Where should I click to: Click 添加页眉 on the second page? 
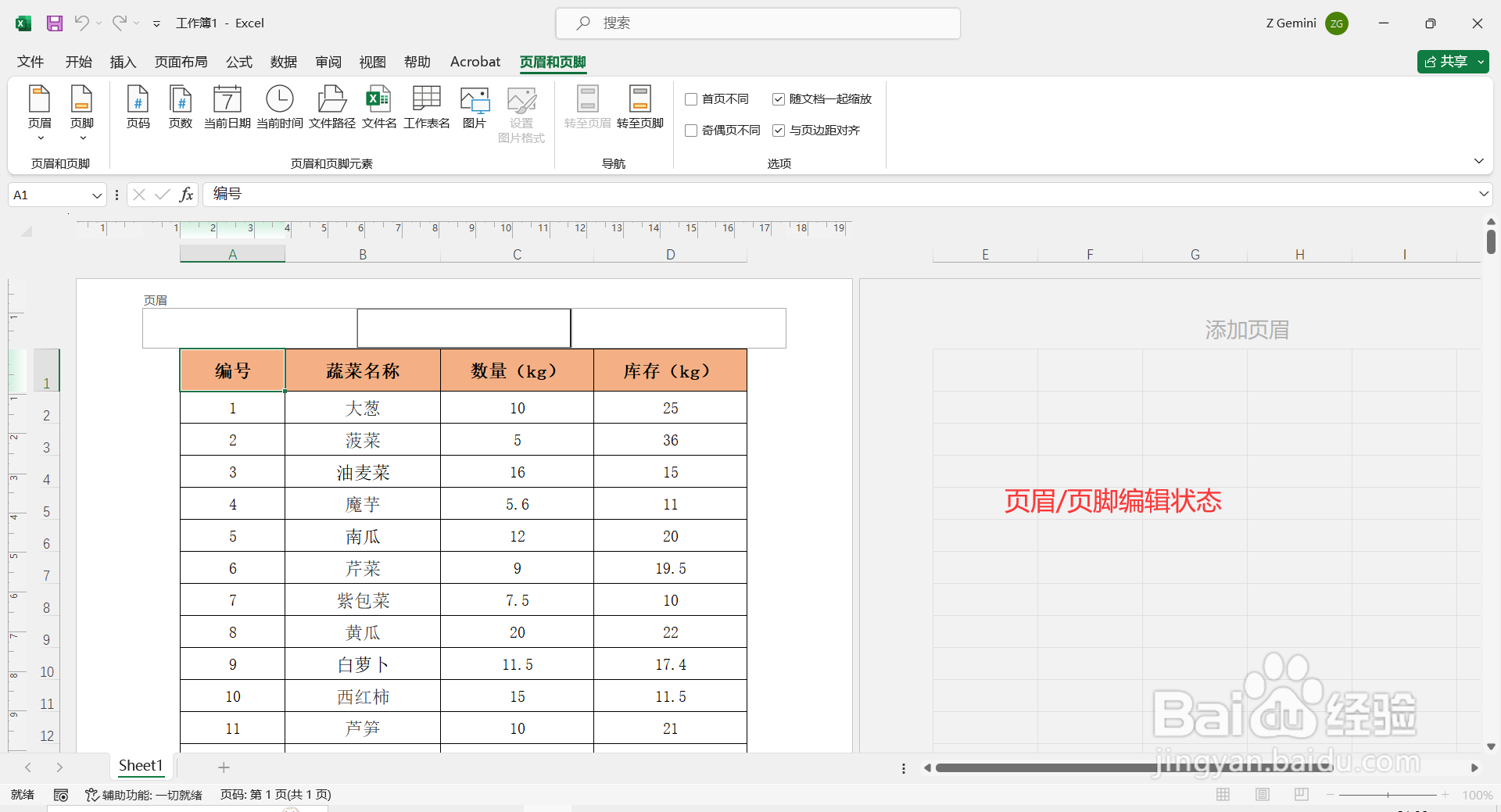[x=1247, y=330]
